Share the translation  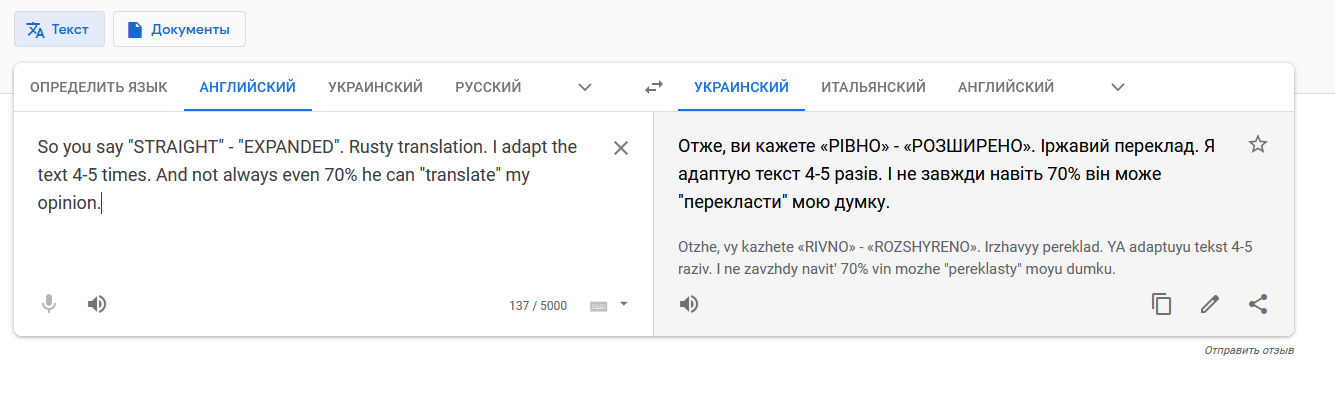(1258, 304)
